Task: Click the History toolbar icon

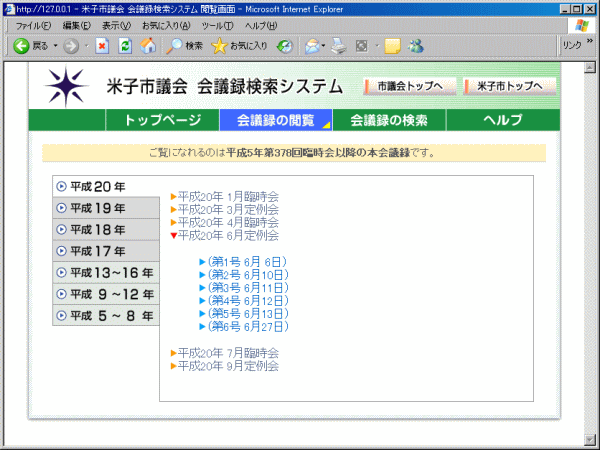Action: (x=284, y=46)
